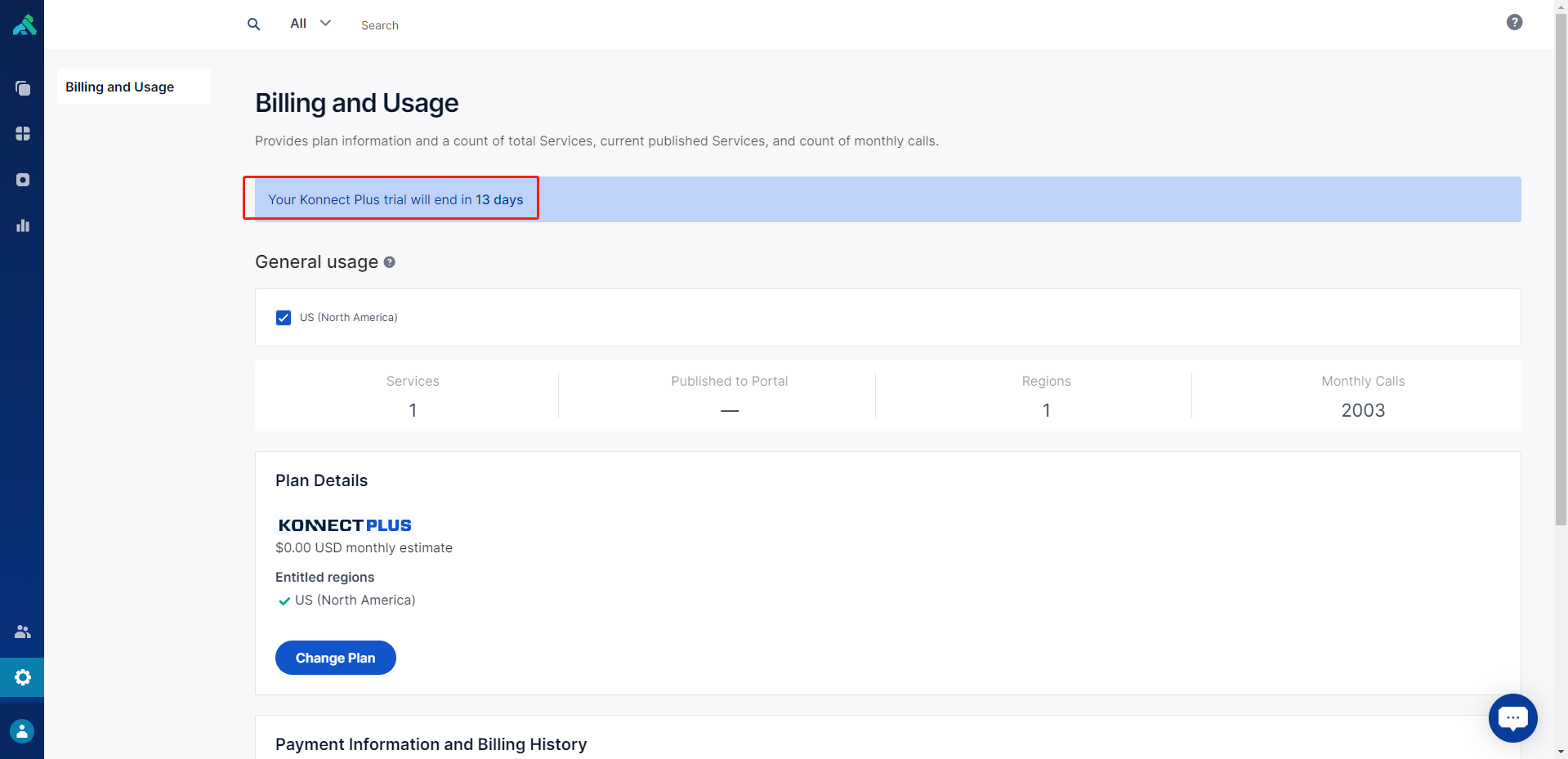1568x759 pixels.
Task: Click the scrollbar down arrow
Action: [1561, 752]
